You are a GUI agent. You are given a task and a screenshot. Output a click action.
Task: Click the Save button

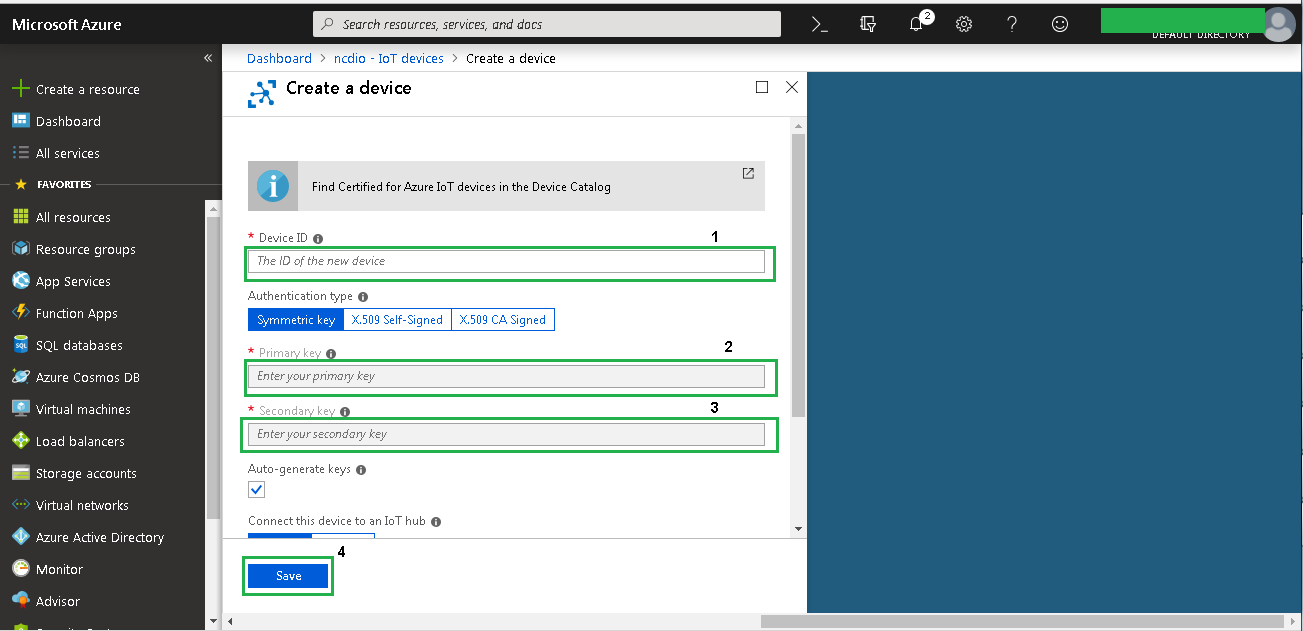click(x=288, y=576)
